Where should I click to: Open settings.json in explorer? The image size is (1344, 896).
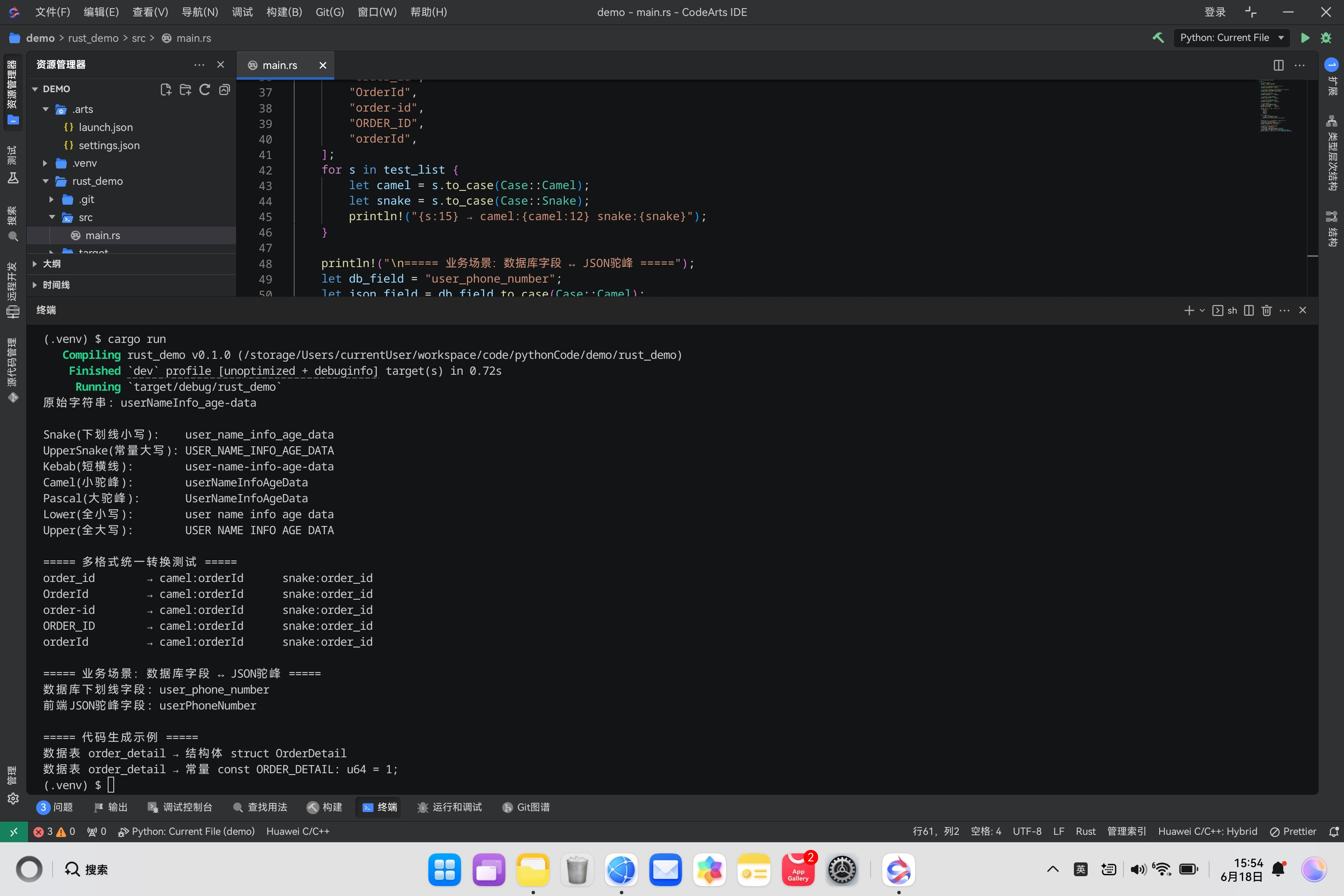[x=109, y=146]
